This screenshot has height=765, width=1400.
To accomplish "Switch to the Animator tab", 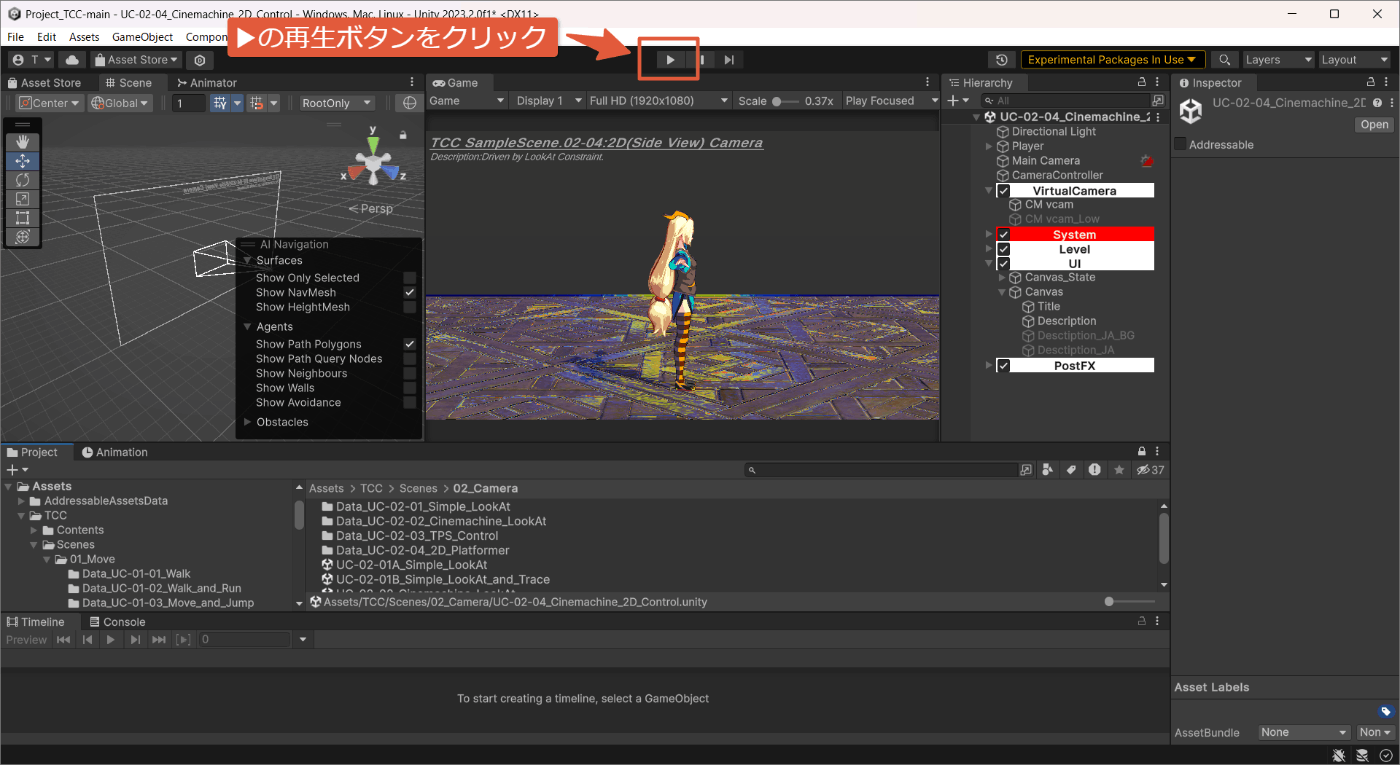I will pyautogui.click(x=206, y=83).
